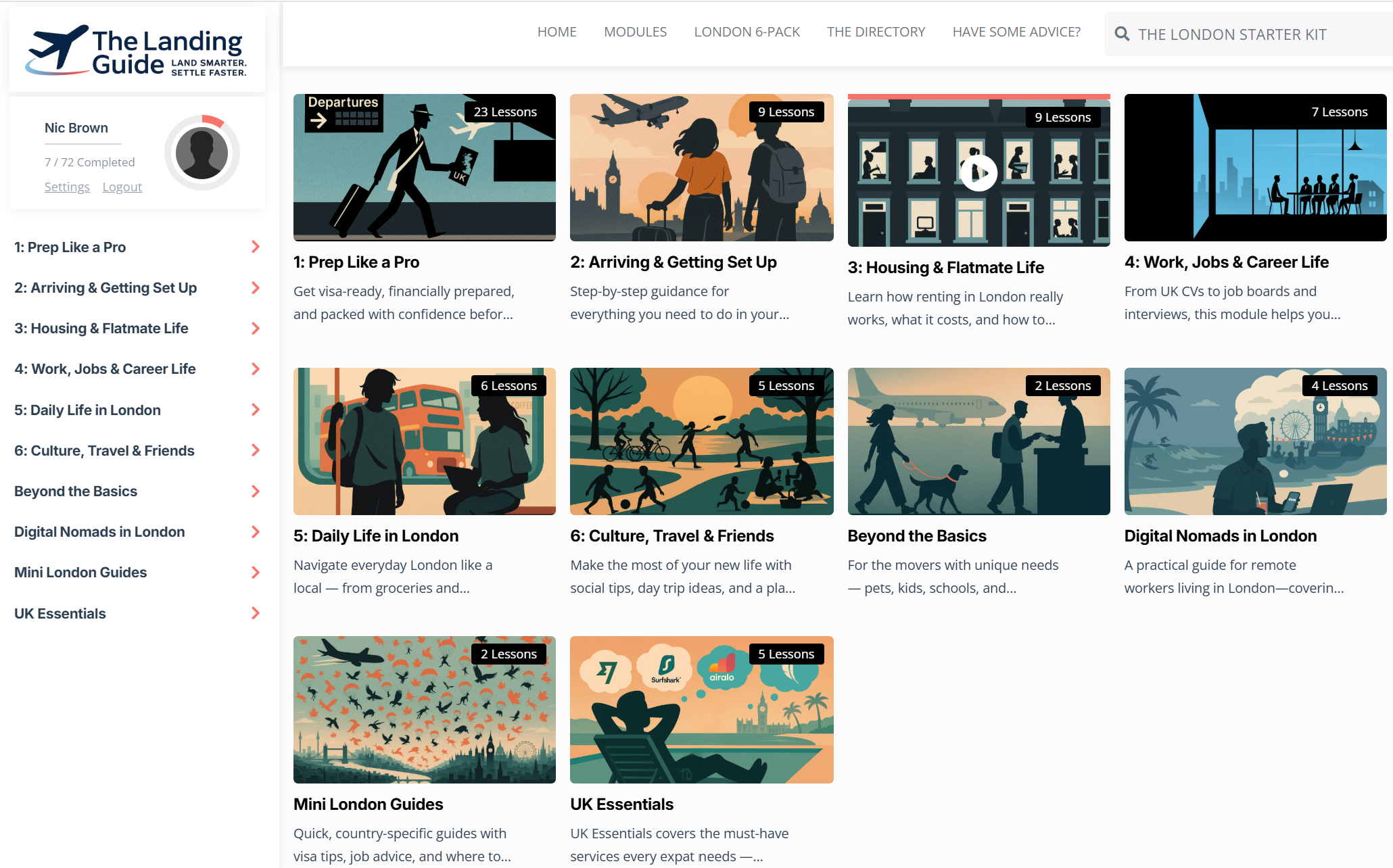The width and height of the screenshot is (1393, 868).
Task: Click the search magnifier icon
Action: pyautogui.click(x=1122, y=34)
